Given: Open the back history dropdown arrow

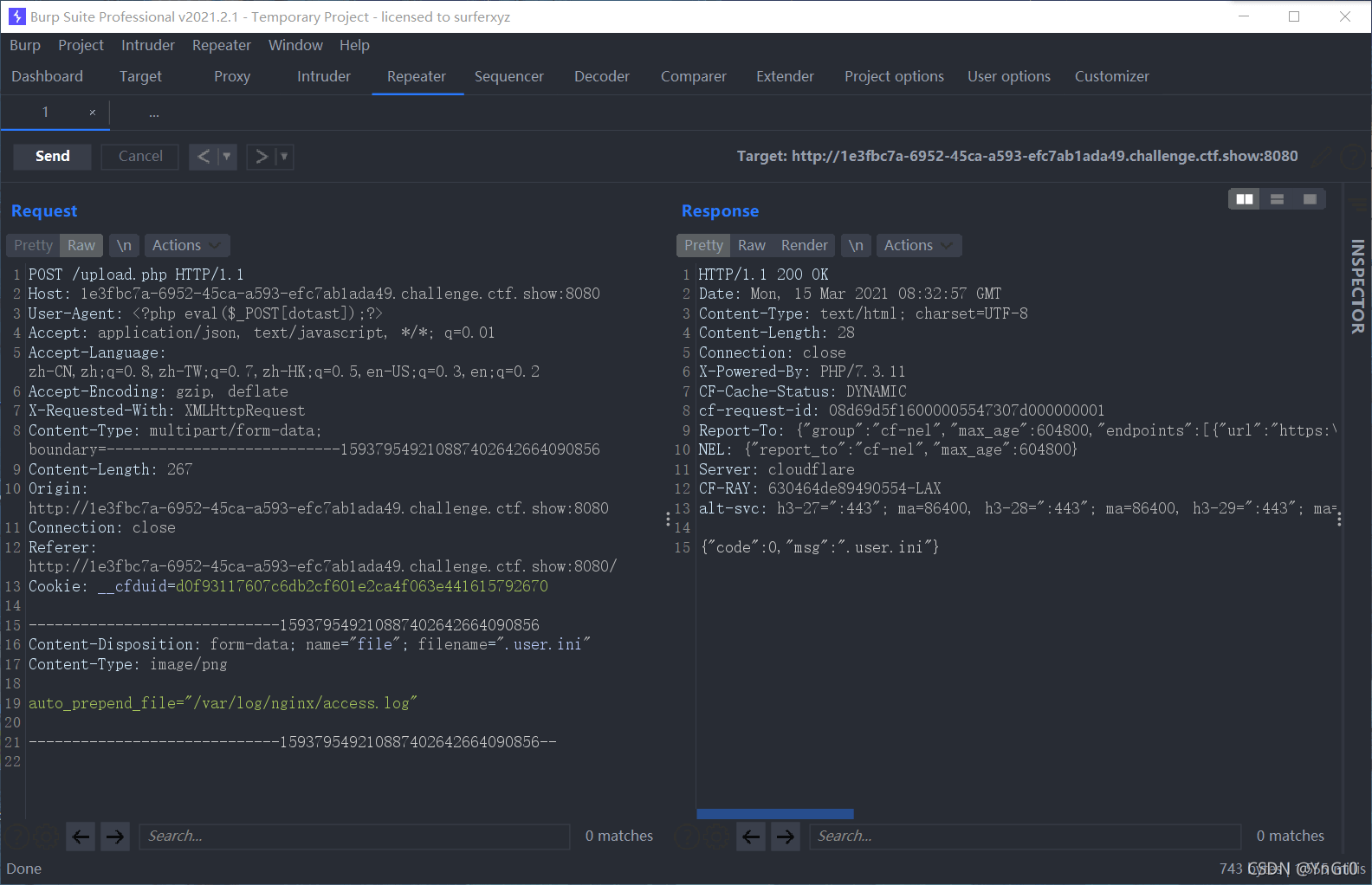Looking at the screenshot, I should pyautogui.click(x=227, y=157).
